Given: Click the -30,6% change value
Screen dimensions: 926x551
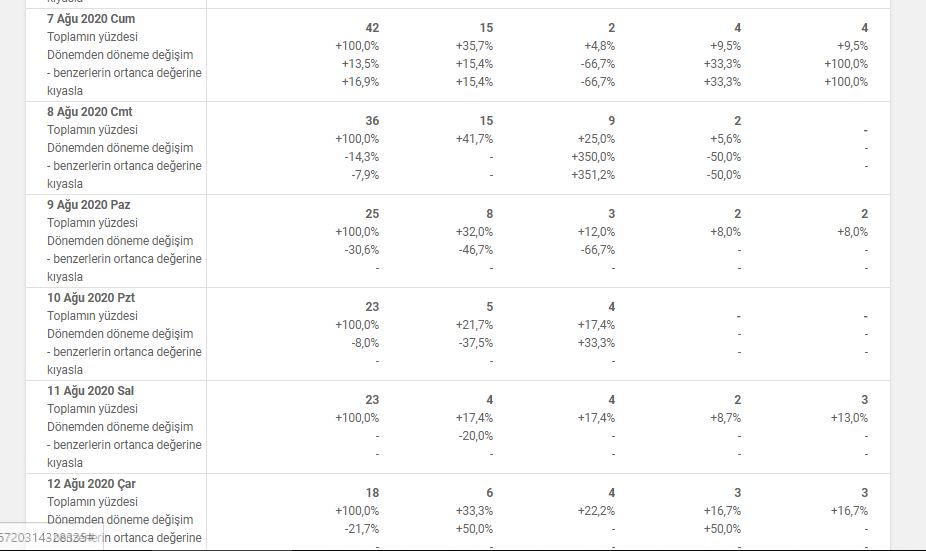Looking at the screenshot, I should [x=362, y=250].
